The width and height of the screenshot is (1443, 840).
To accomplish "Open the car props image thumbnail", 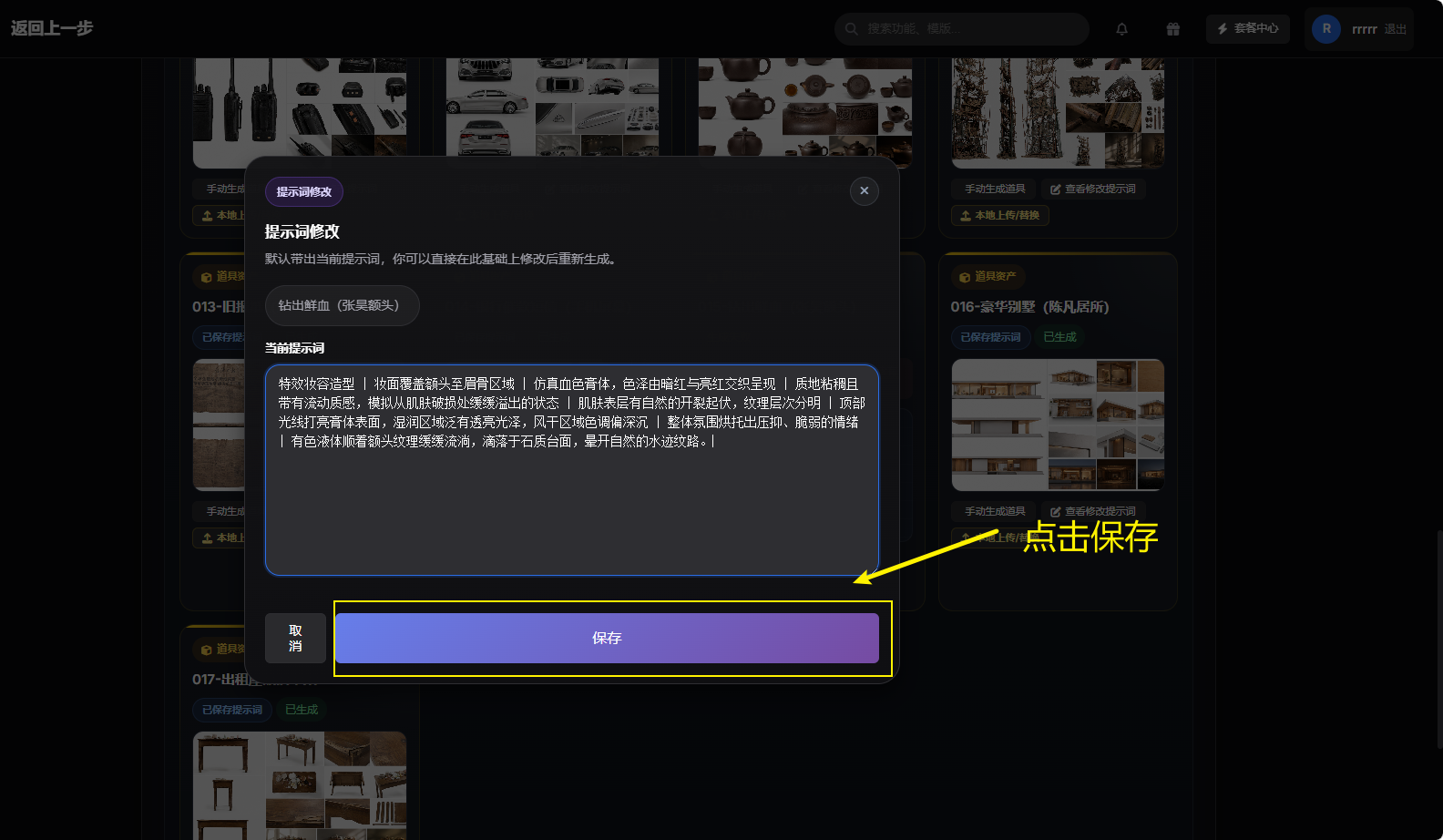I will [x=552, y=108].
